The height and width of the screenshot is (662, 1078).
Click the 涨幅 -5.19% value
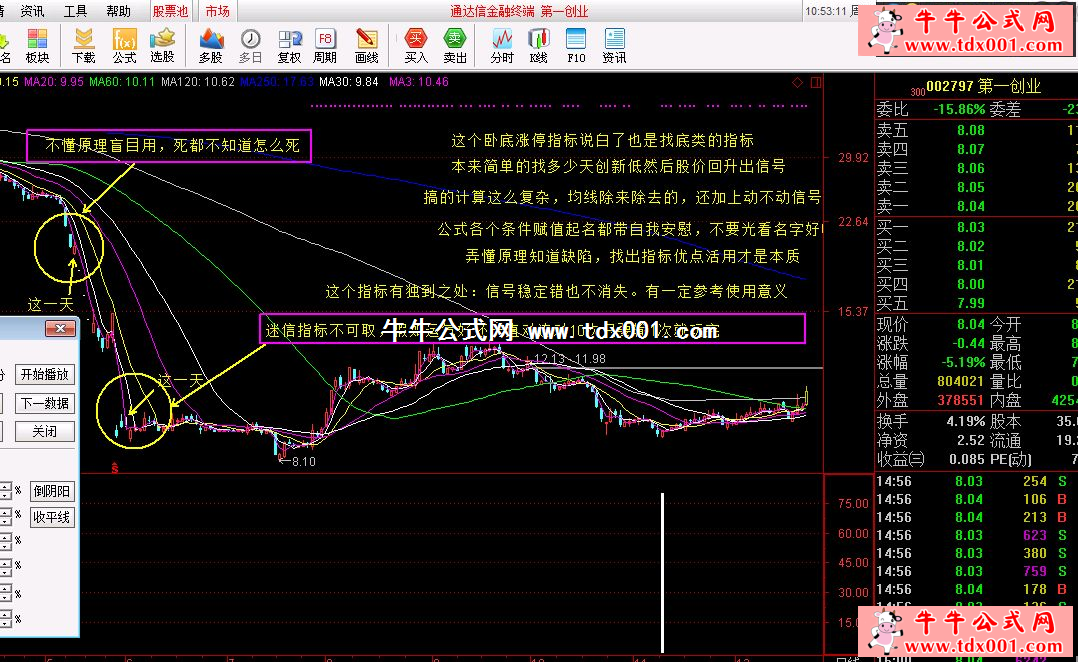click(963, 362)
